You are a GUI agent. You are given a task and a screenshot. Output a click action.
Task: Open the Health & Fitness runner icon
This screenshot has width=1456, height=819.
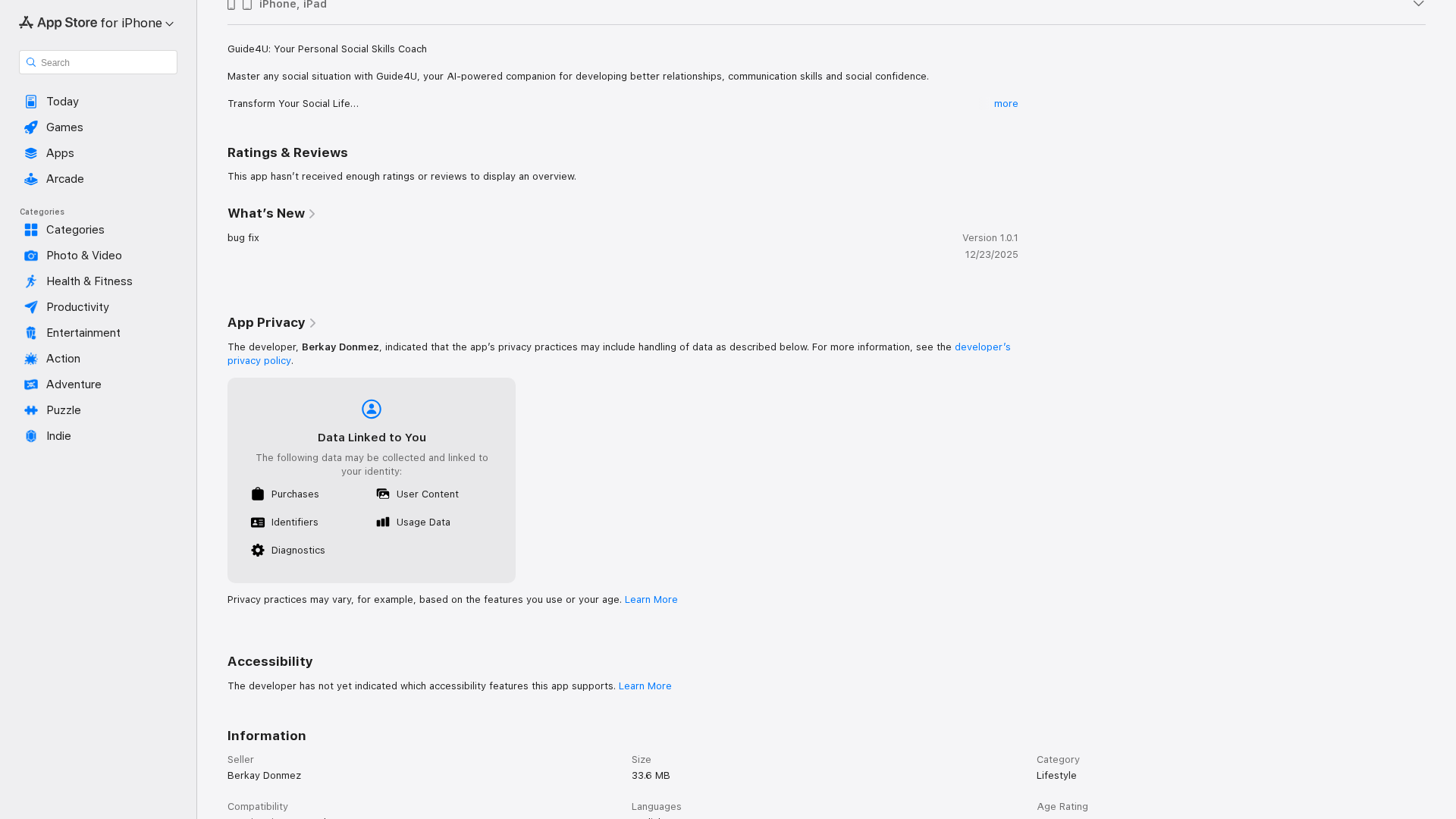[x=31, y=281]
